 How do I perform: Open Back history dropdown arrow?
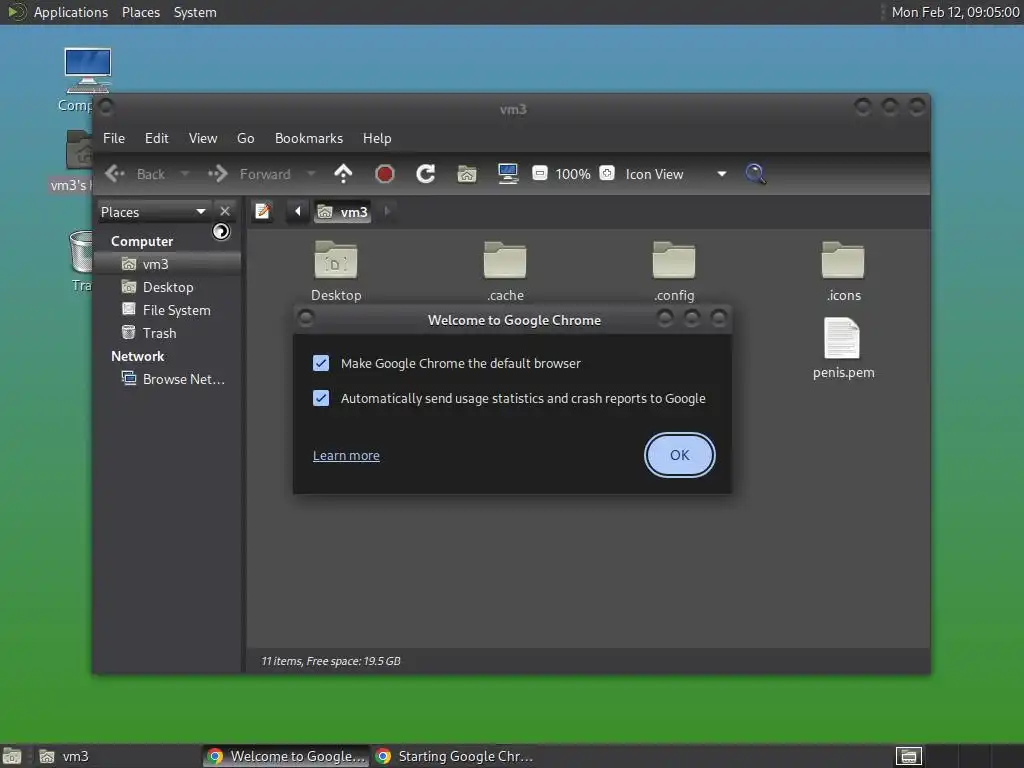tap(185, 174)
